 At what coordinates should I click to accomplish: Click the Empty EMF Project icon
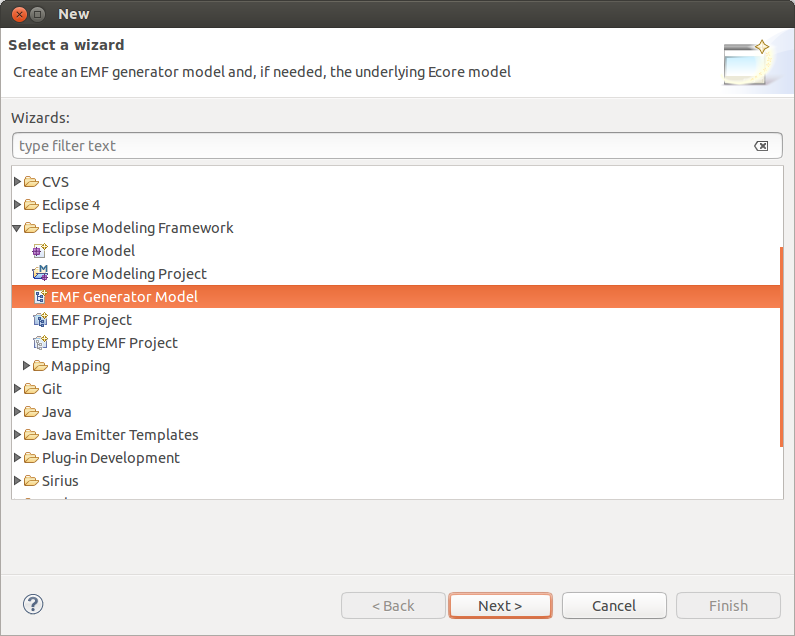40,343
